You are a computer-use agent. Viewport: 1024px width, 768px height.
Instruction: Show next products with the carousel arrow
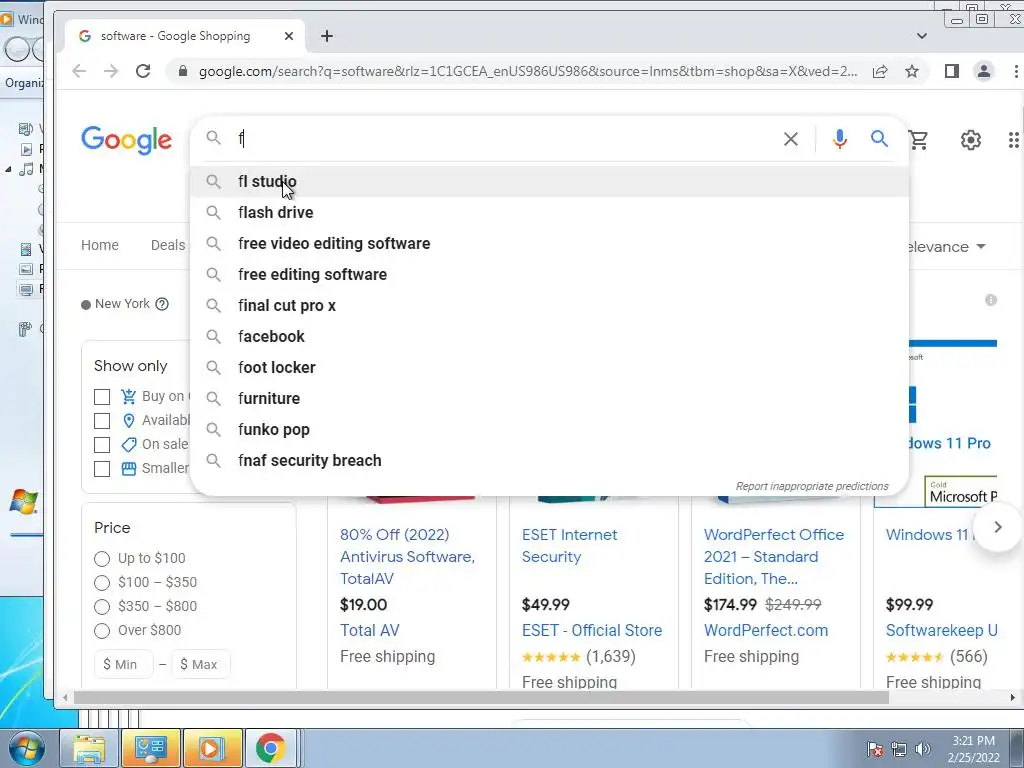pos(997,527)
